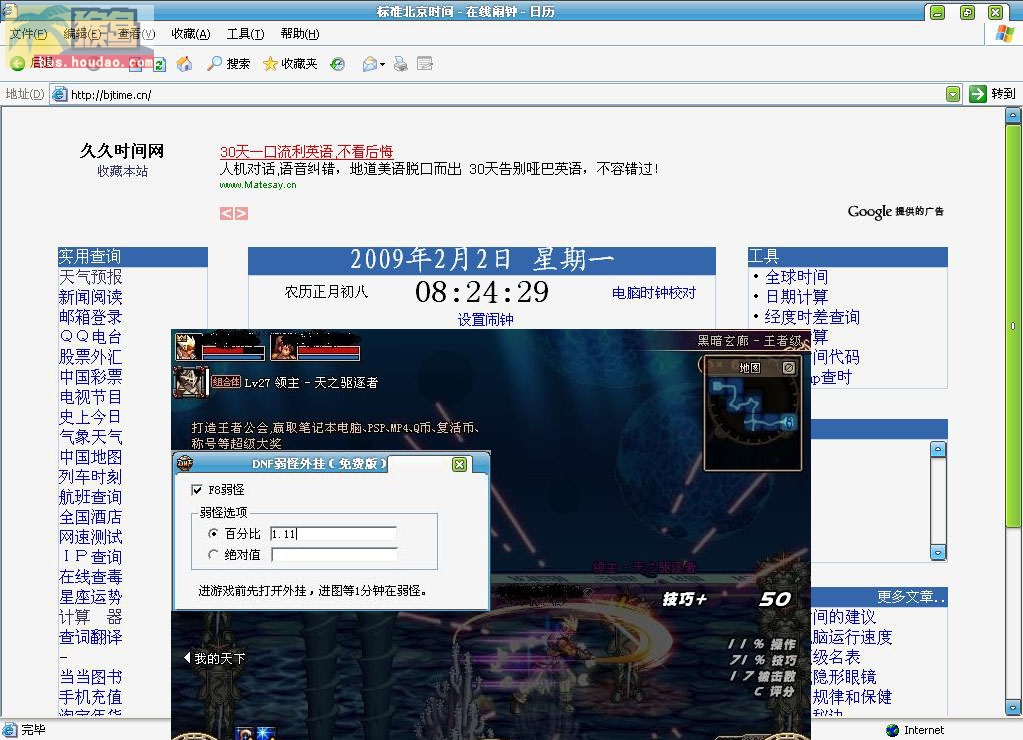Open the 搜索 search toolbar button
The height and width of the screenshot is (740, 1023).
coord(228,63)
